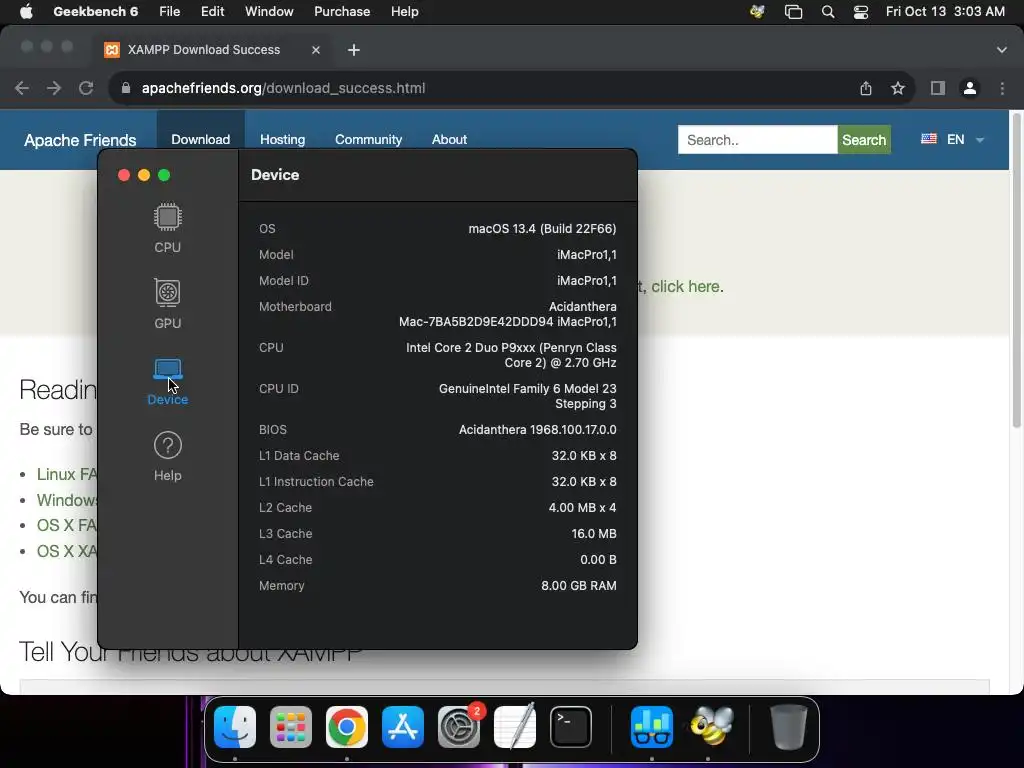Viewport: 1024px width, 768px height.
Task: Open System Settings from the Dock
Action: point(458,727)
